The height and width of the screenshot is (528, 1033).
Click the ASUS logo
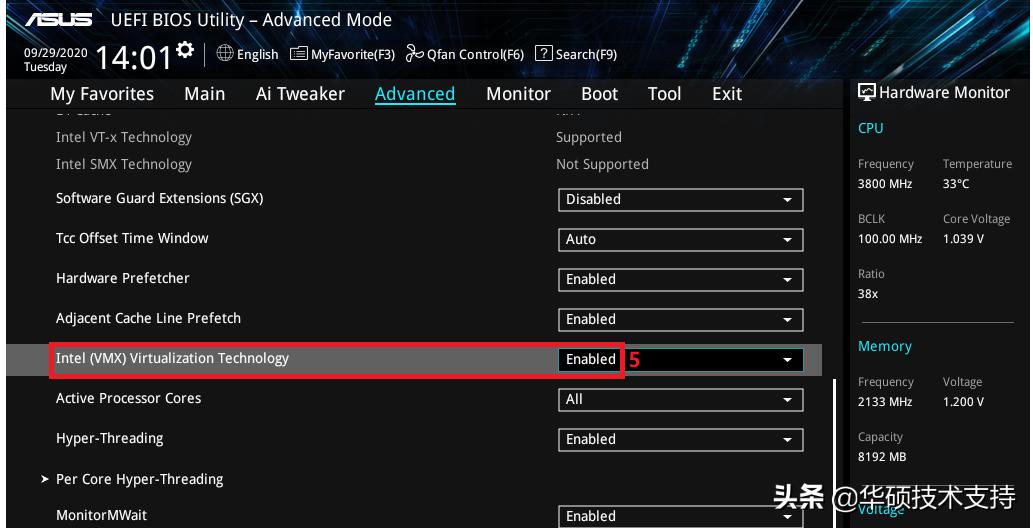pos(58,20)
